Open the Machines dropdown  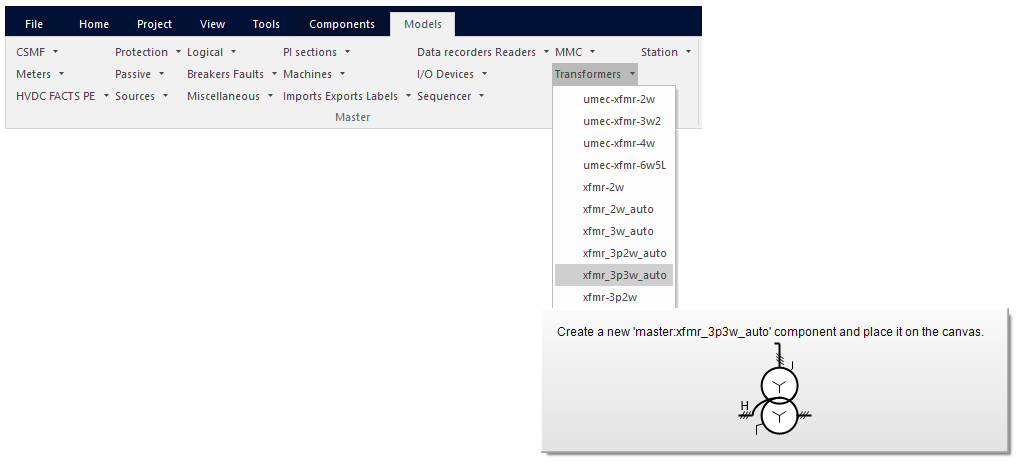(314, 74)
